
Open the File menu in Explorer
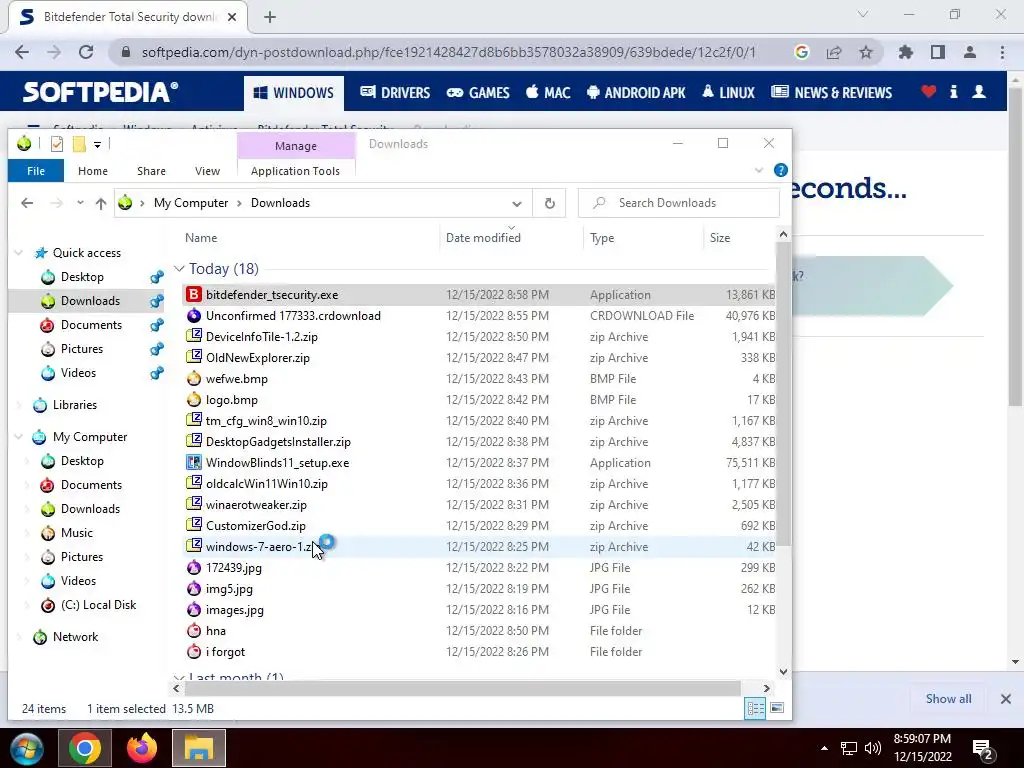click(x=36, y=170)
